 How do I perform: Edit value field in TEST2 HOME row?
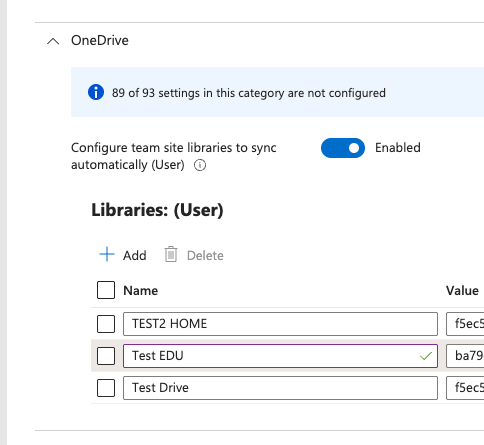tap(465, 324)
